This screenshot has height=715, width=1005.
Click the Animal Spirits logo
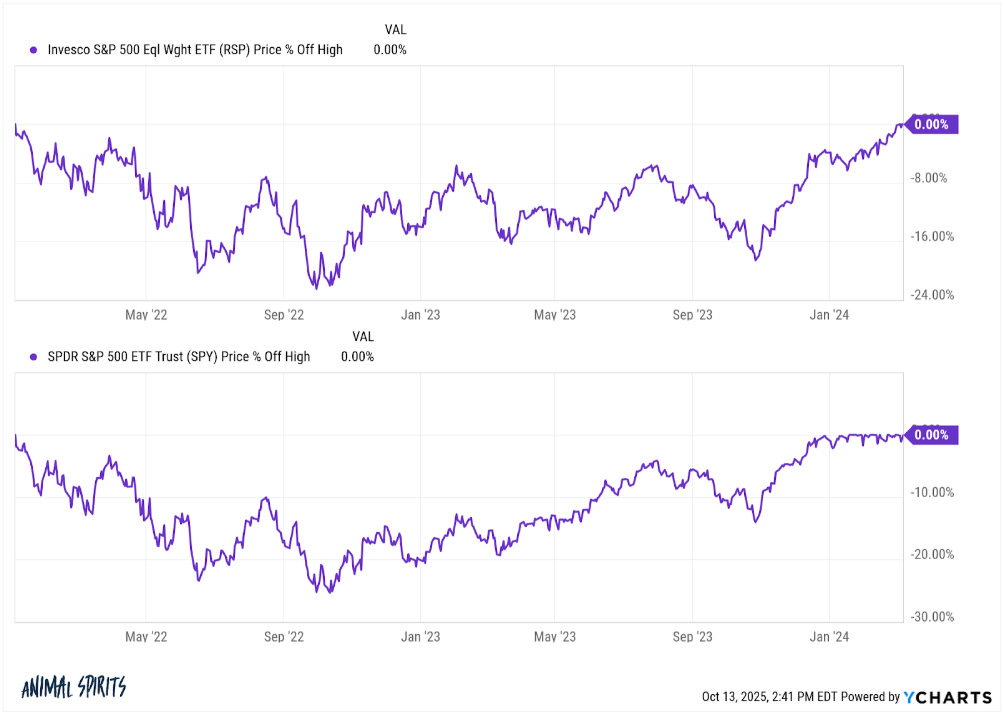click(73, 688)
